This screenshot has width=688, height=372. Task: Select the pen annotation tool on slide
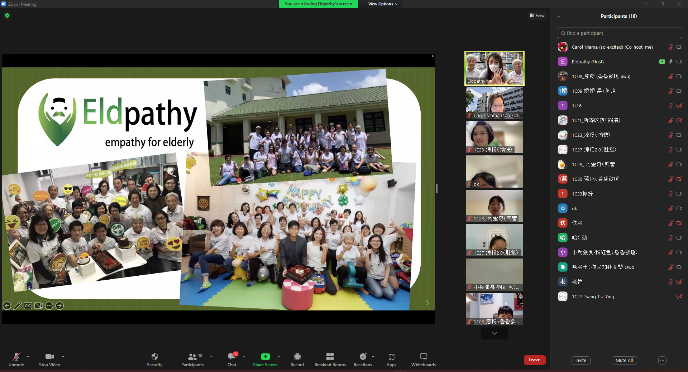pos(17,306)
